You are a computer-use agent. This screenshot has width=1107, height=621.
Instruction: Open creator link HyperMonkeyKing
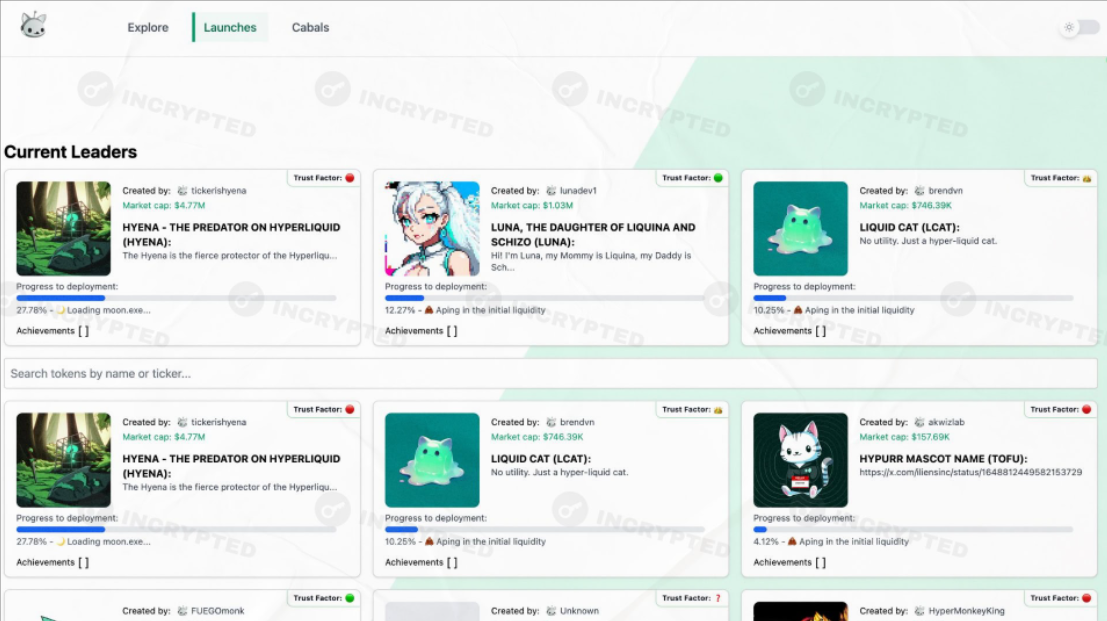[967, 611]
